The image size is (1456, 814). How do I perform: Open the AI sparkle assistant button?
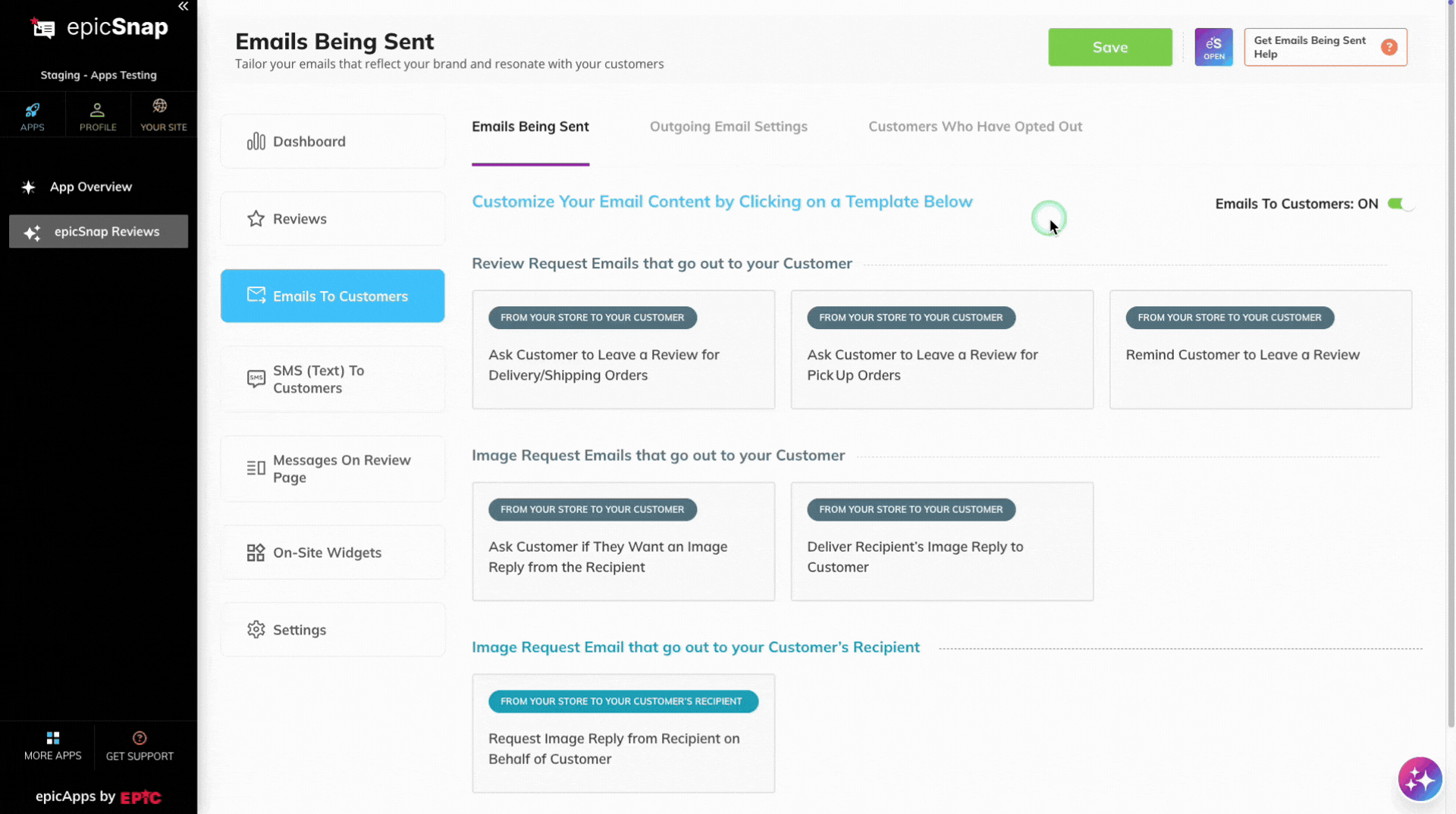point(1420,779)
